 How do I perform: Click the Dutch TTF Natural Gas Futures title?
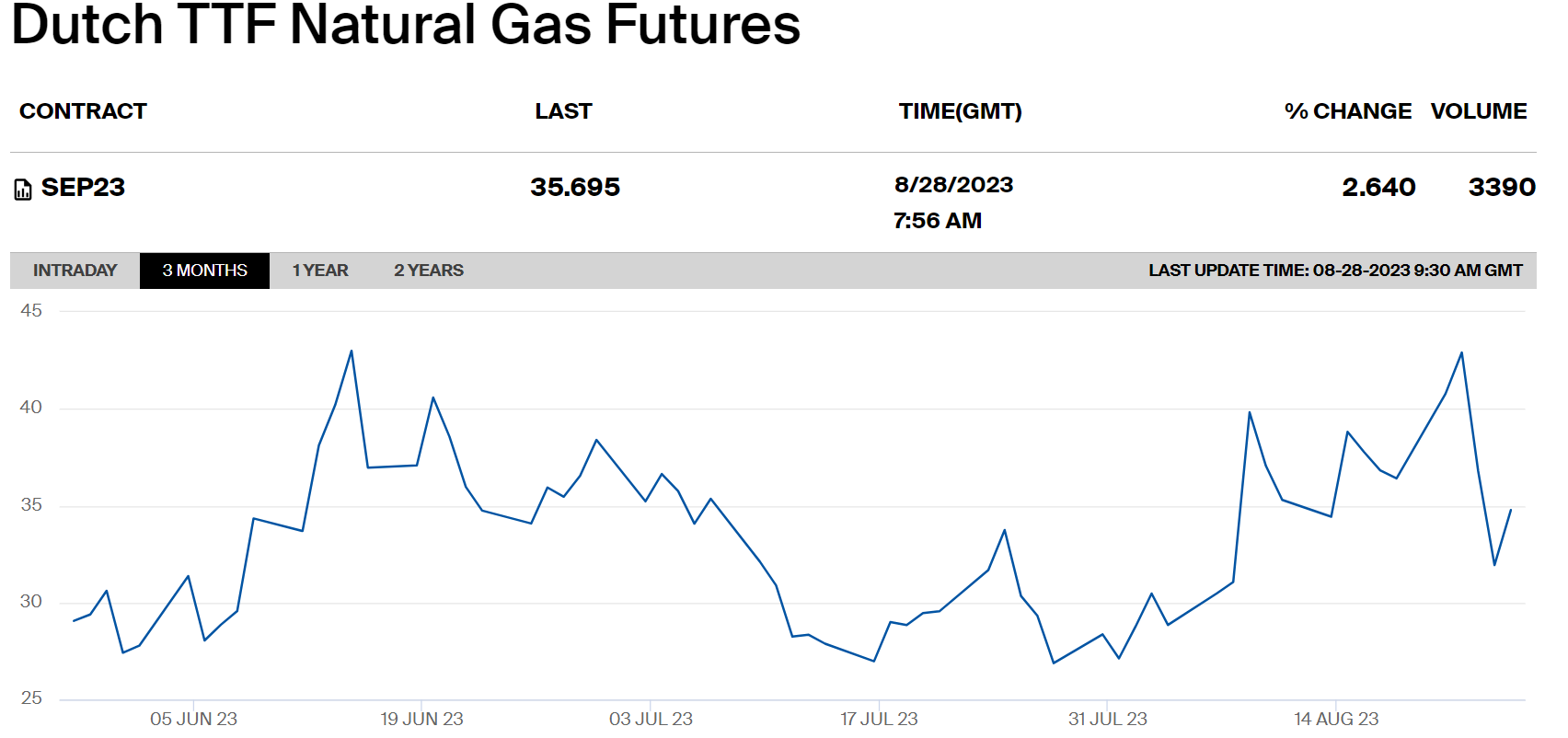point(406,24)
